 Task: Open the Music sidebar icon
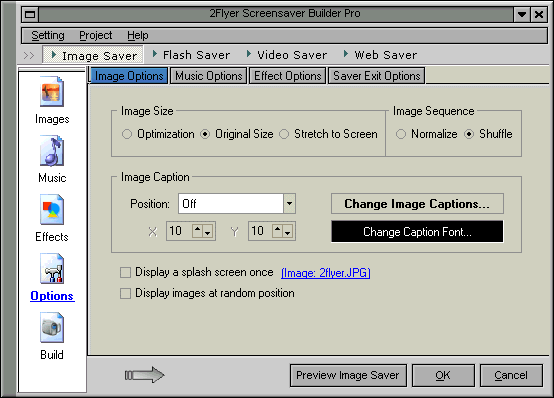(52, 151)
